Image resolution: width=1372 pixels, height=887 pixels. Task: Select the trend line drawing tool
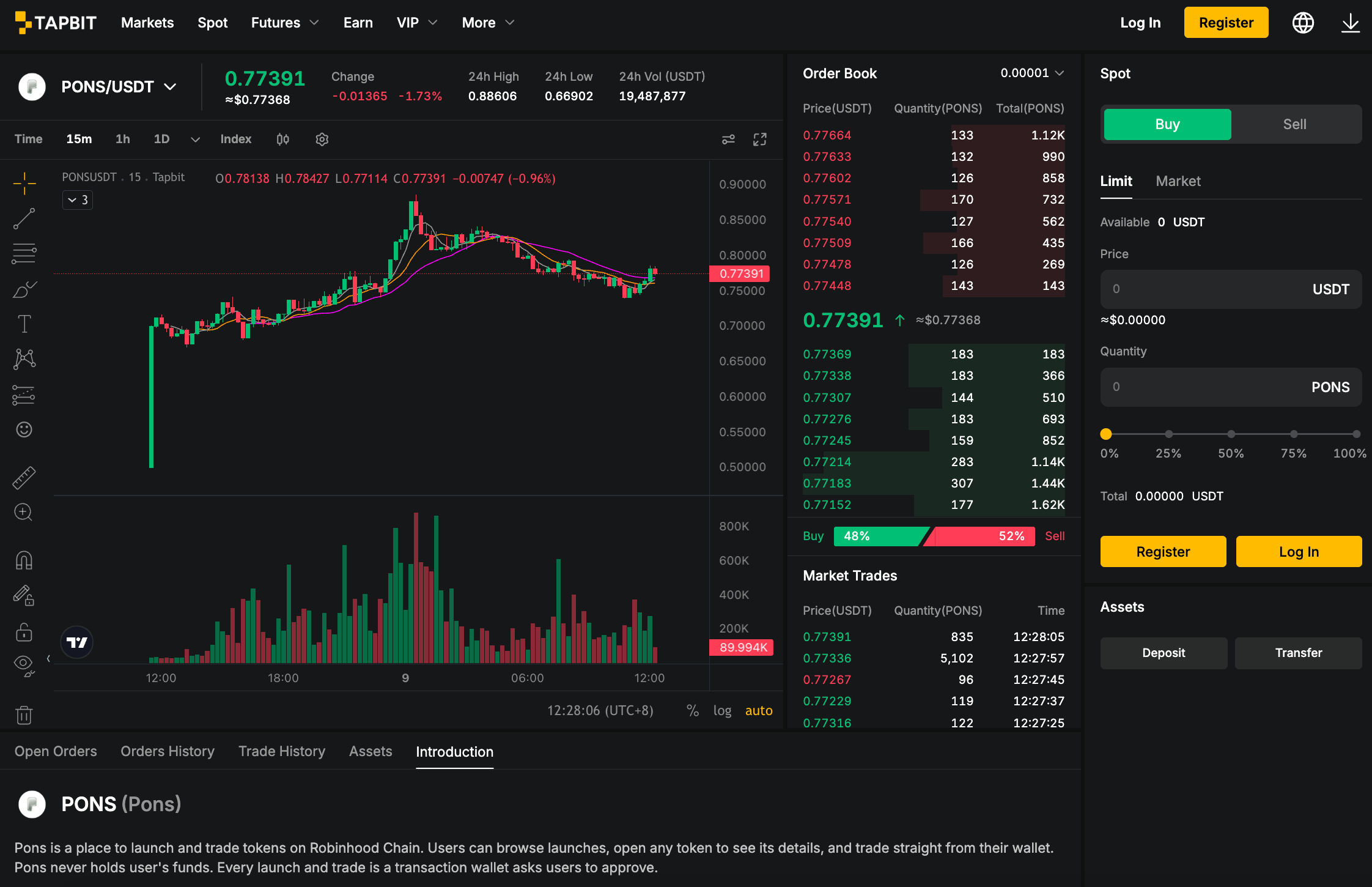point(24,218)
